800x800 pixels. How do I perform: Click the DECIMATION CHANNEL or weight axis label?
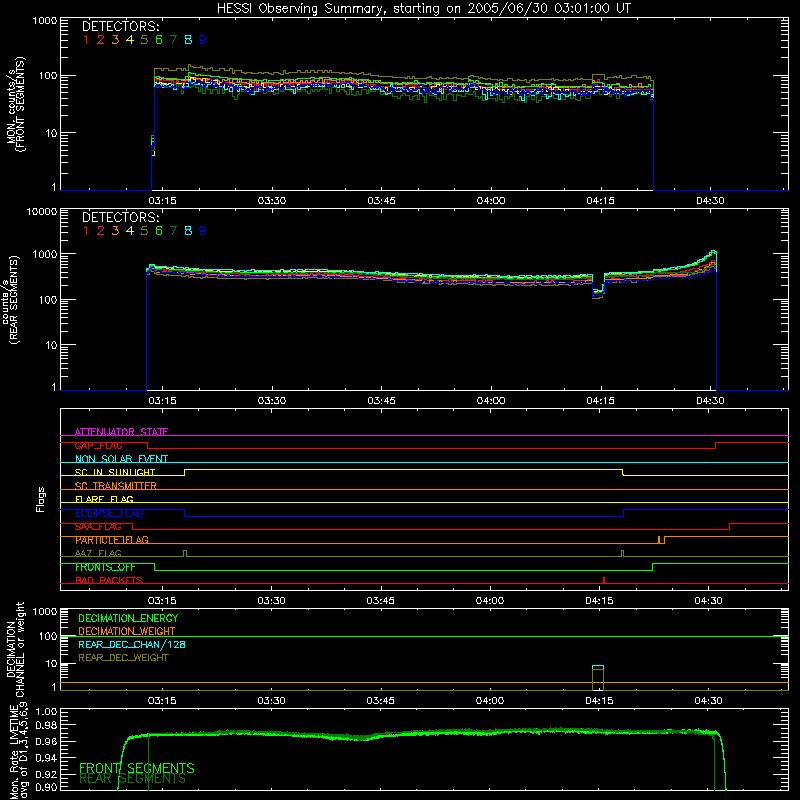[x=15, y=649]
